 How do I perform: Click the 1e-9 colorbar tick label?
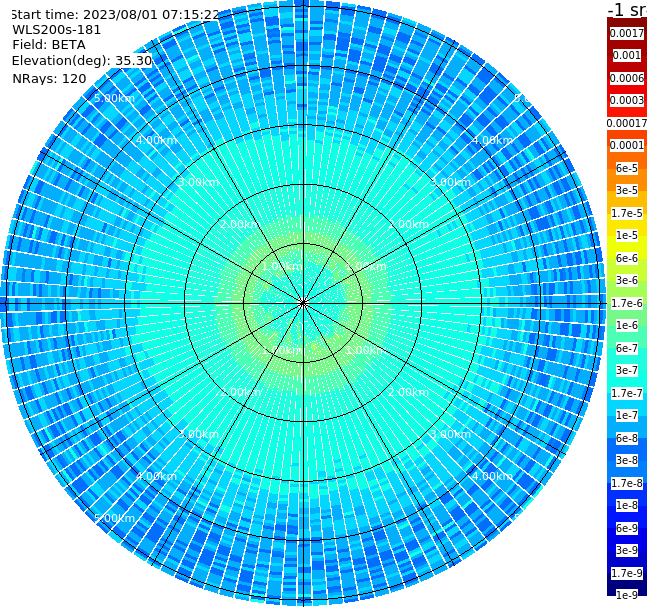(627, 595)
